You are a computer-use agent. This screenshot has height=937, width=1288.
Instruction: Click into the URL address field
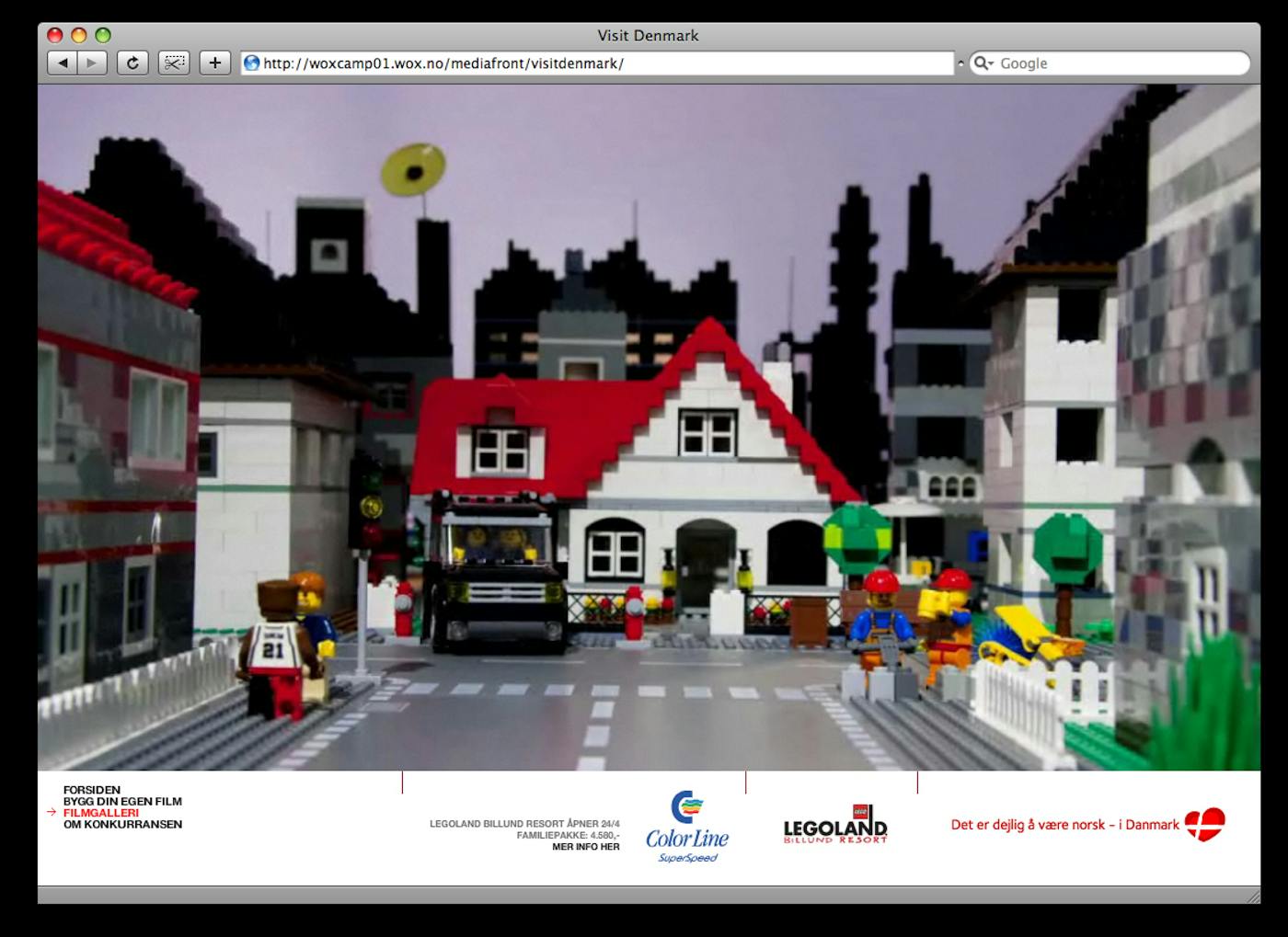[597, 63]
